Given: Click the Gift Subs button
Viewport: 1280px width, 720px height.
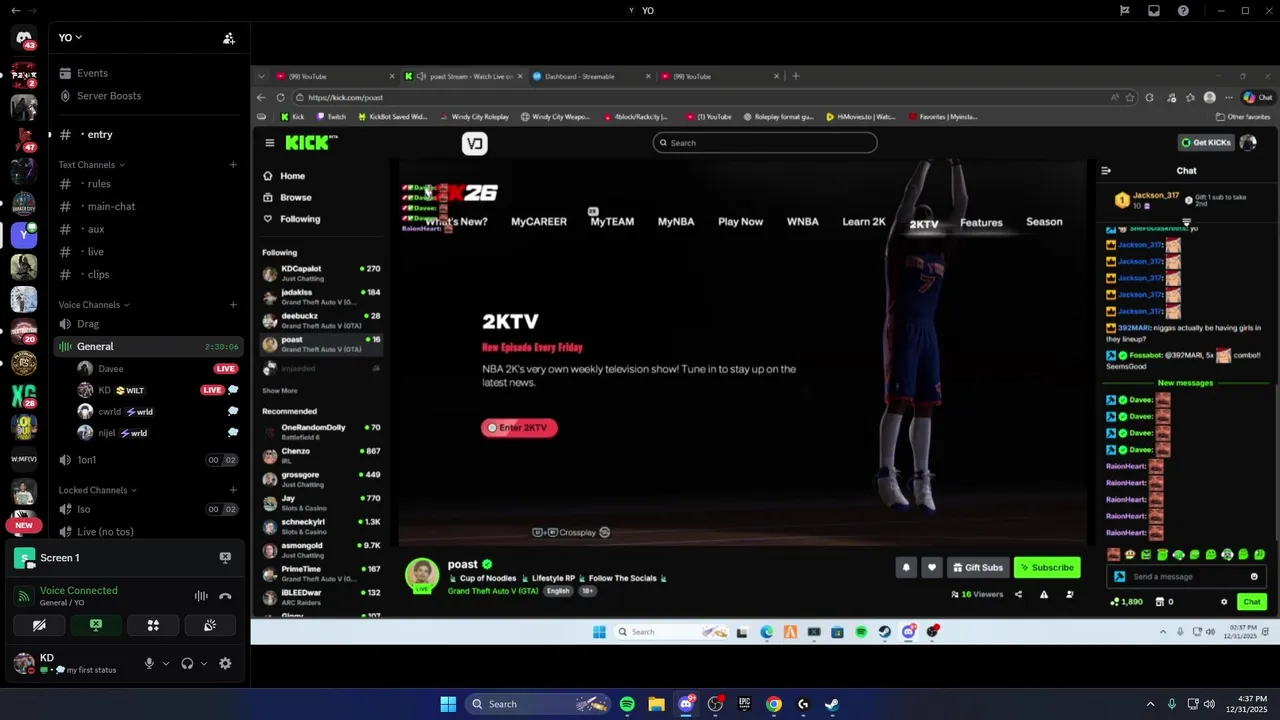Looking at the screenshot, I should click(977, 568).
